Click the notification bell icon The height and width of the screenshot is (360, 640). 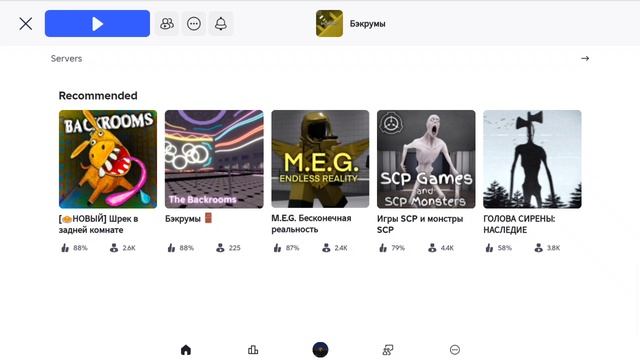point(221,24)
